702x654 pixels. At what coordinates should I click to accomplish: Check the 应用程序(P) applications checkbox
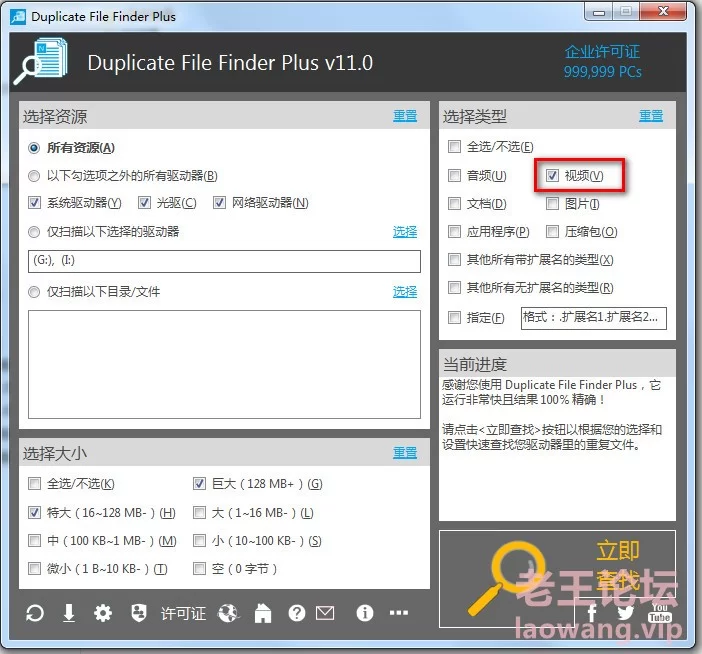click(x=454, y=231)
